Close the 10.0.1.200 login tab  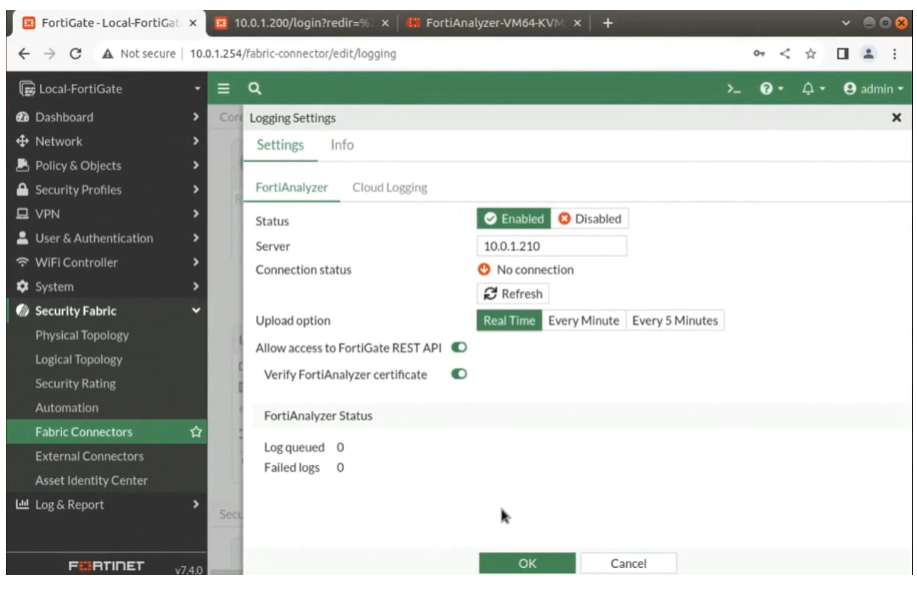(385, 23)
